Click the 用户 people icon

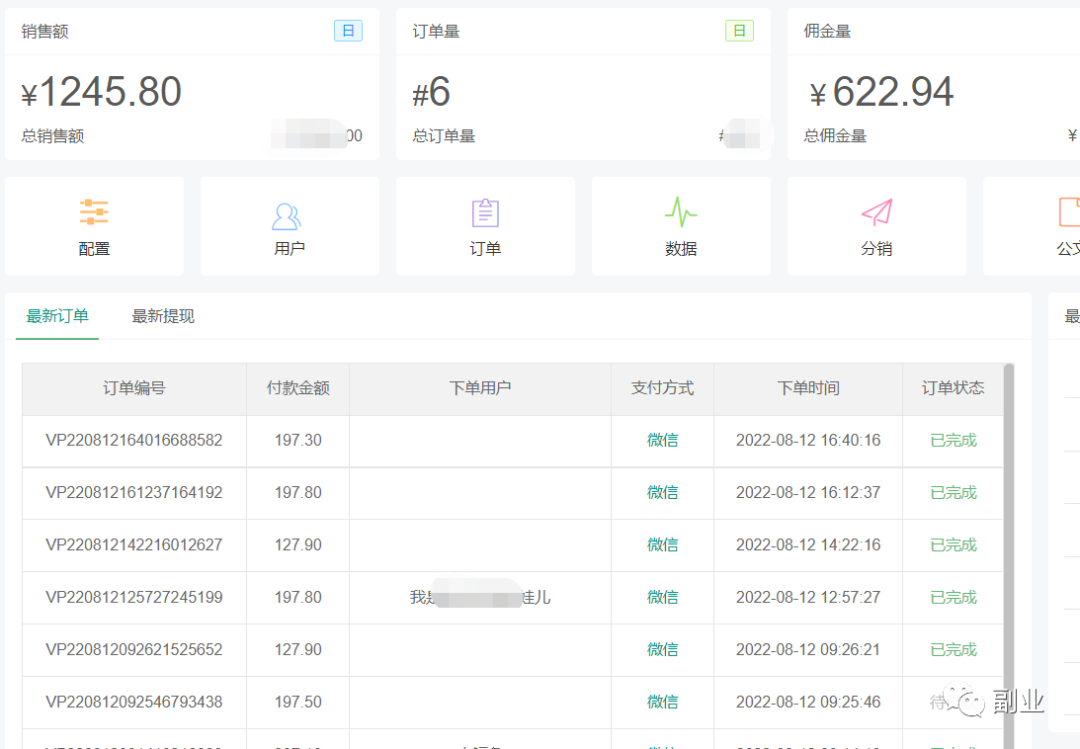coord(288,214)
